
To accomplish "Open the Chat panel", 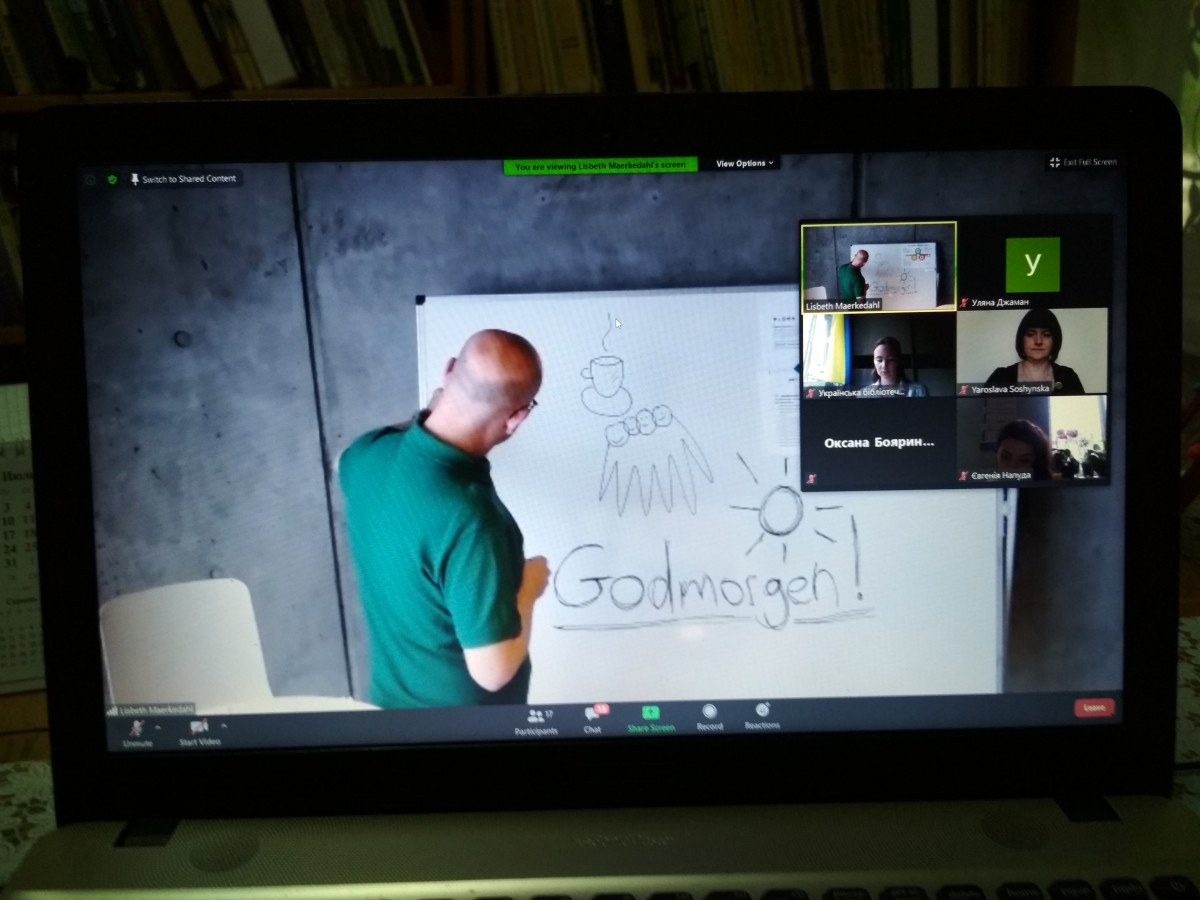I will tap(593, 718).
